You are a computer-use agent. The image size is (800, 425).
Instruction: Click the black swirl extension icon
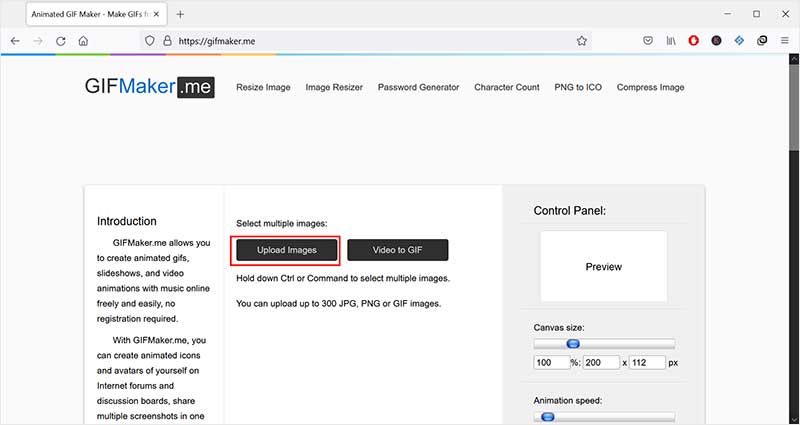tap(762, 41)
